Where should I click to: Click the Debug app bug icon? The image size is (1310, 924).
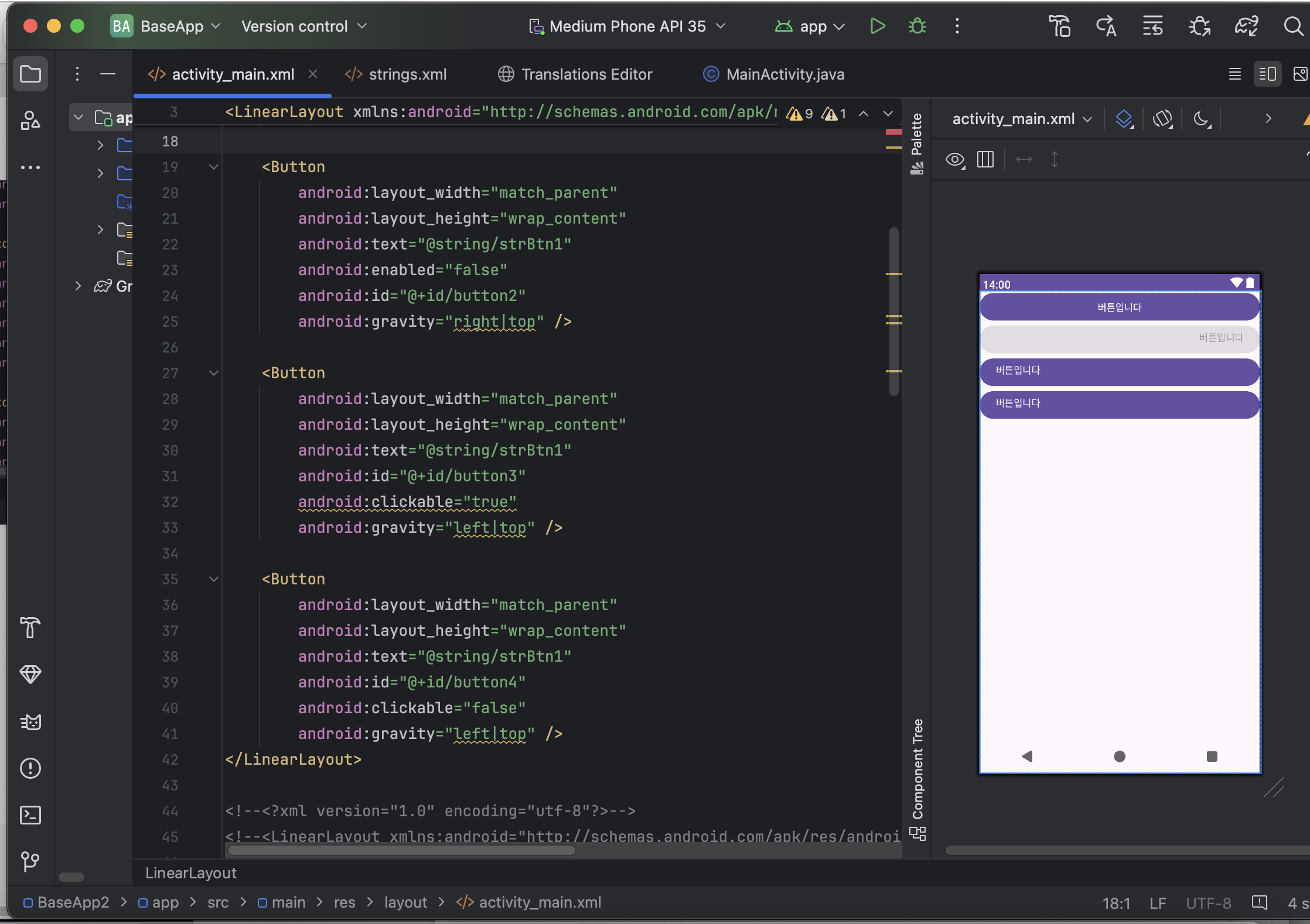(x=917, y=26)
